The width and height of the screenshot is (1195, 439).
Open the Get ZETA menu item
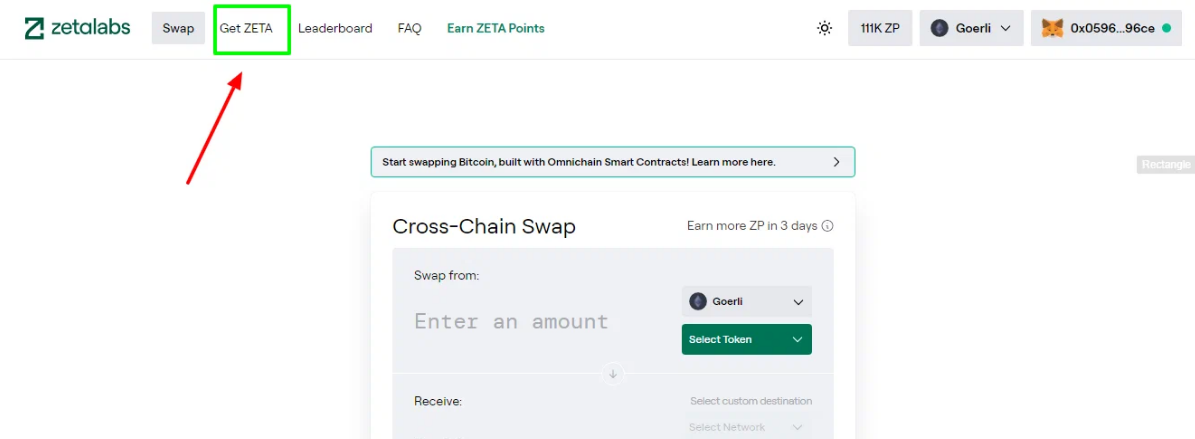(246, 28)
